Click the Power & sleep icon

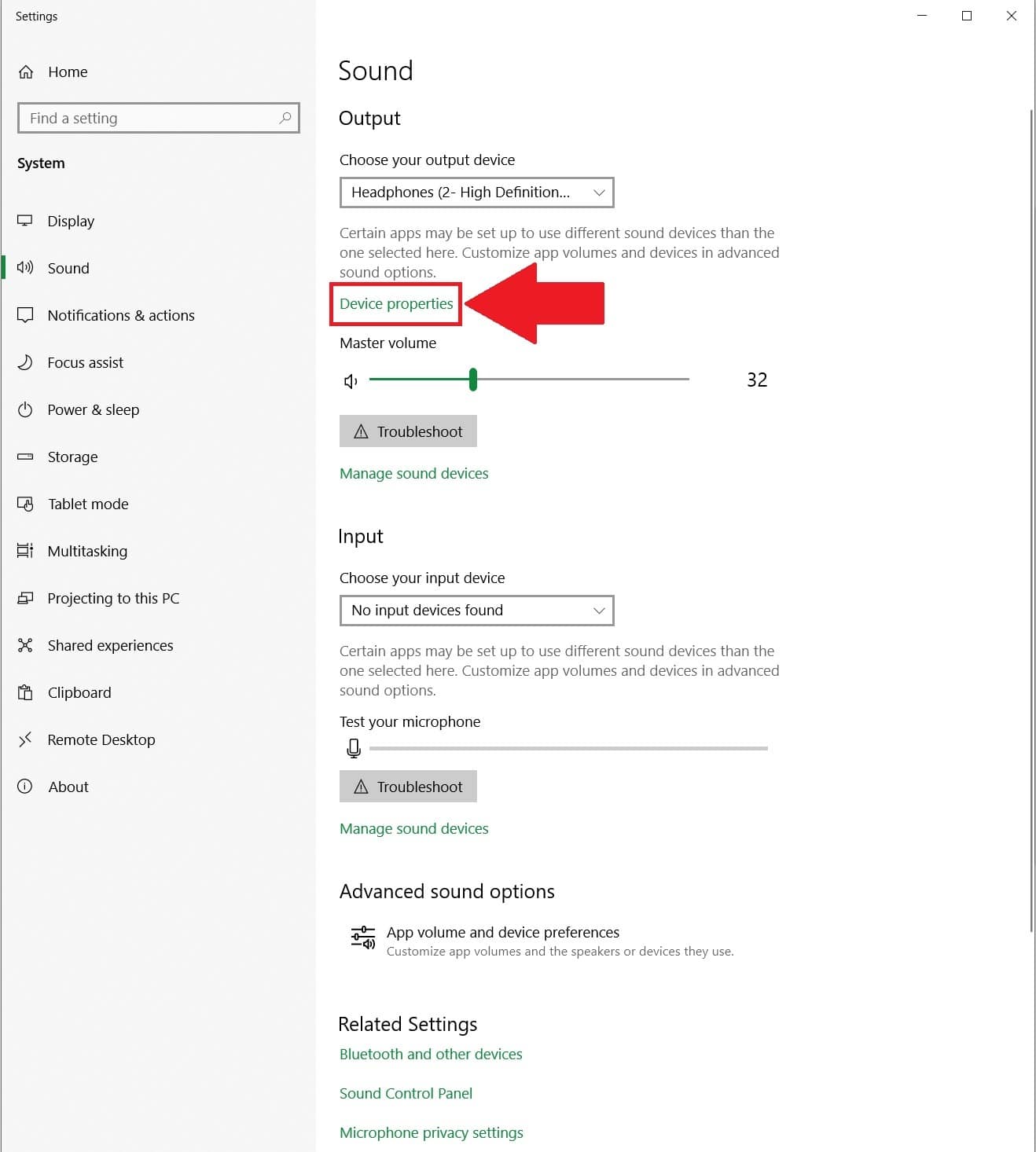tap(25, 409)
